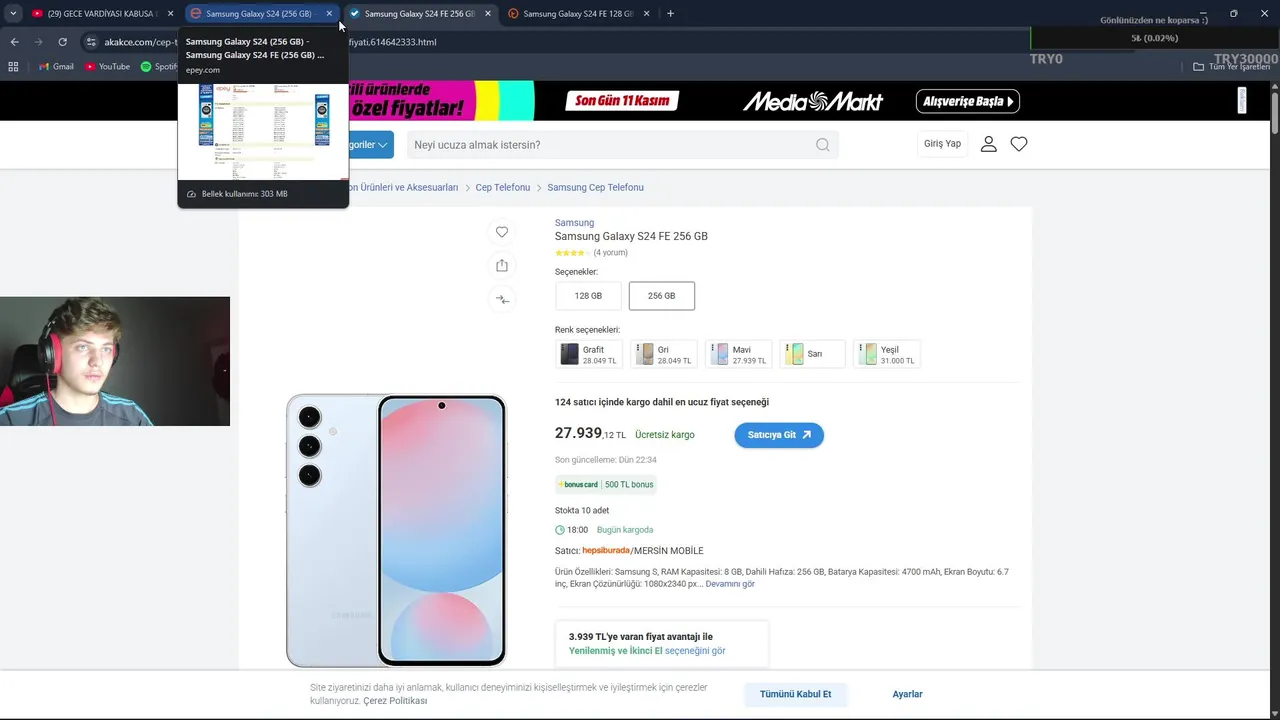Pick the Yeşil color variant
The width and height of the screenshot is (1280, 720).
click(886, 354)
